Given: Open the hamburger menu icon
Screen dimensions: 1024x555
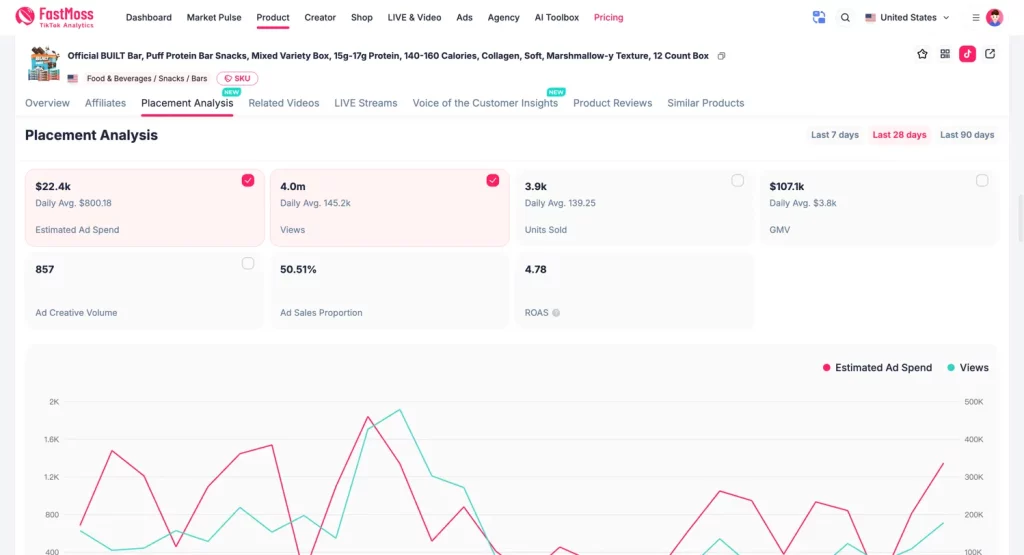Looking at the screenshot, I should pyautogui.click(x=976, y=18).
